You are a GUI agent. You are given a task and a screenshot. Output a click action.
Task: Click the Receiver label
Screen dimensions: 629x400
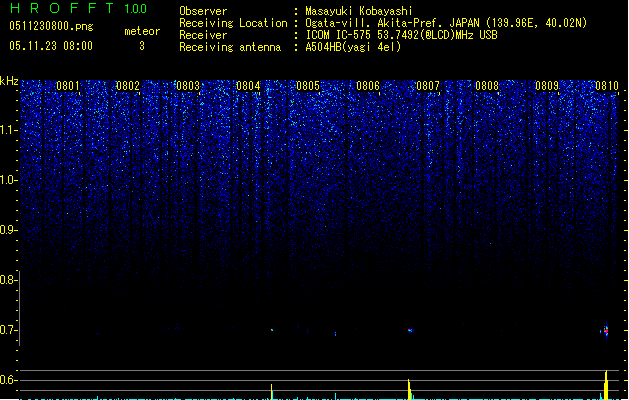click(203, 35)
